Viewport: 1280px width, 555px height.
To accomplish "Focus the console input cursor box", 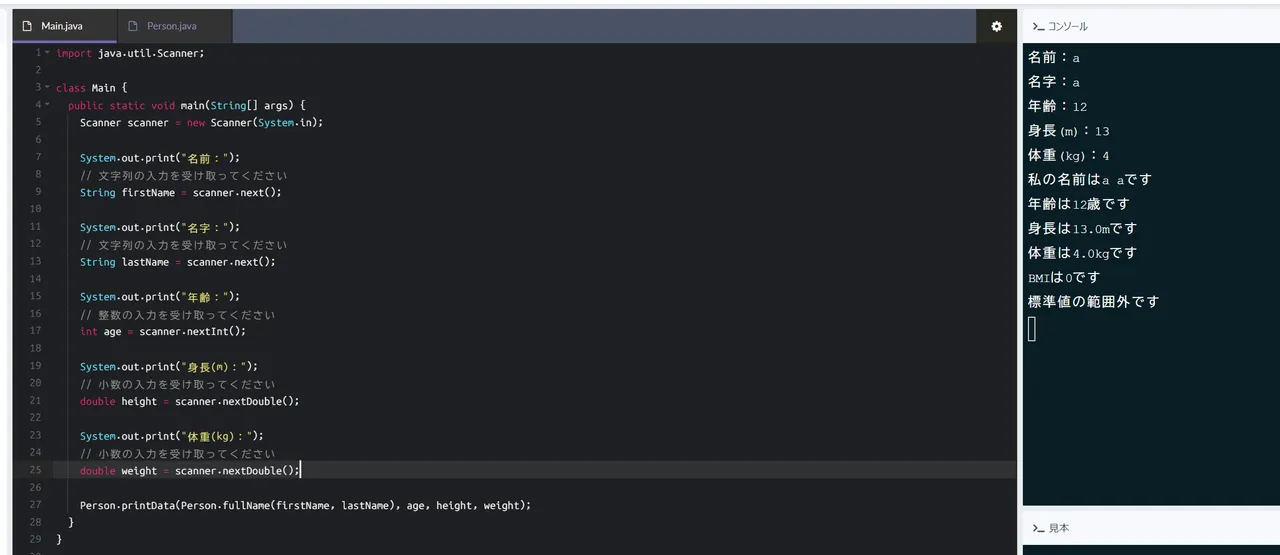I will coord(1032,329).
